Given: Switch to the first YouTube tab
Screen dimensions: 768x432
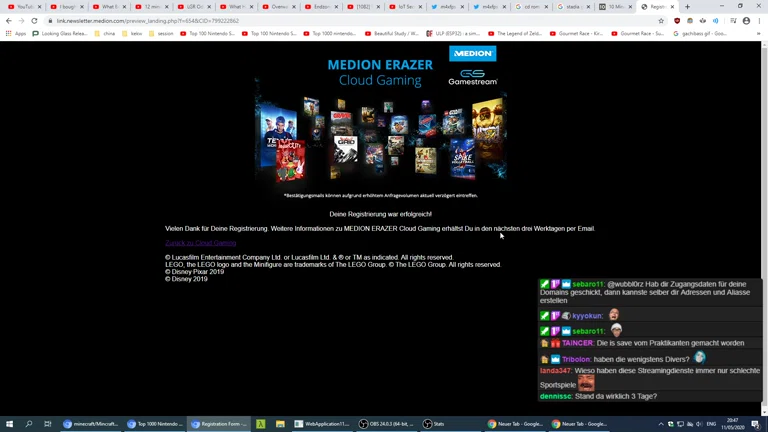Looking at the screenshot, I should tap(24, 7).
